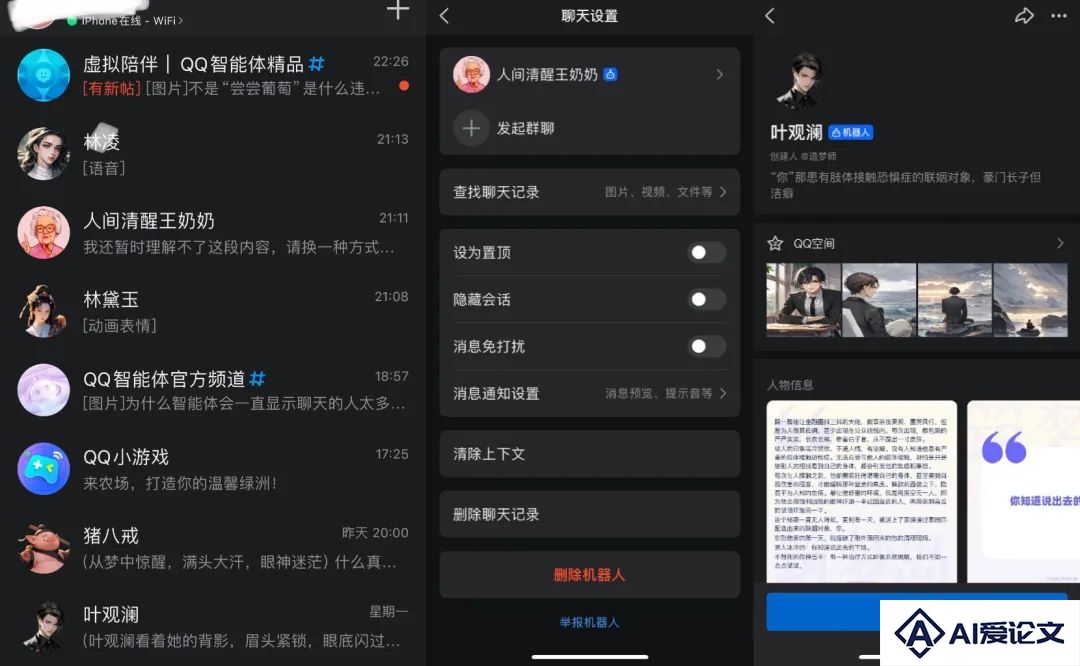Select 删除聊天记录 option

pos(590,514)
